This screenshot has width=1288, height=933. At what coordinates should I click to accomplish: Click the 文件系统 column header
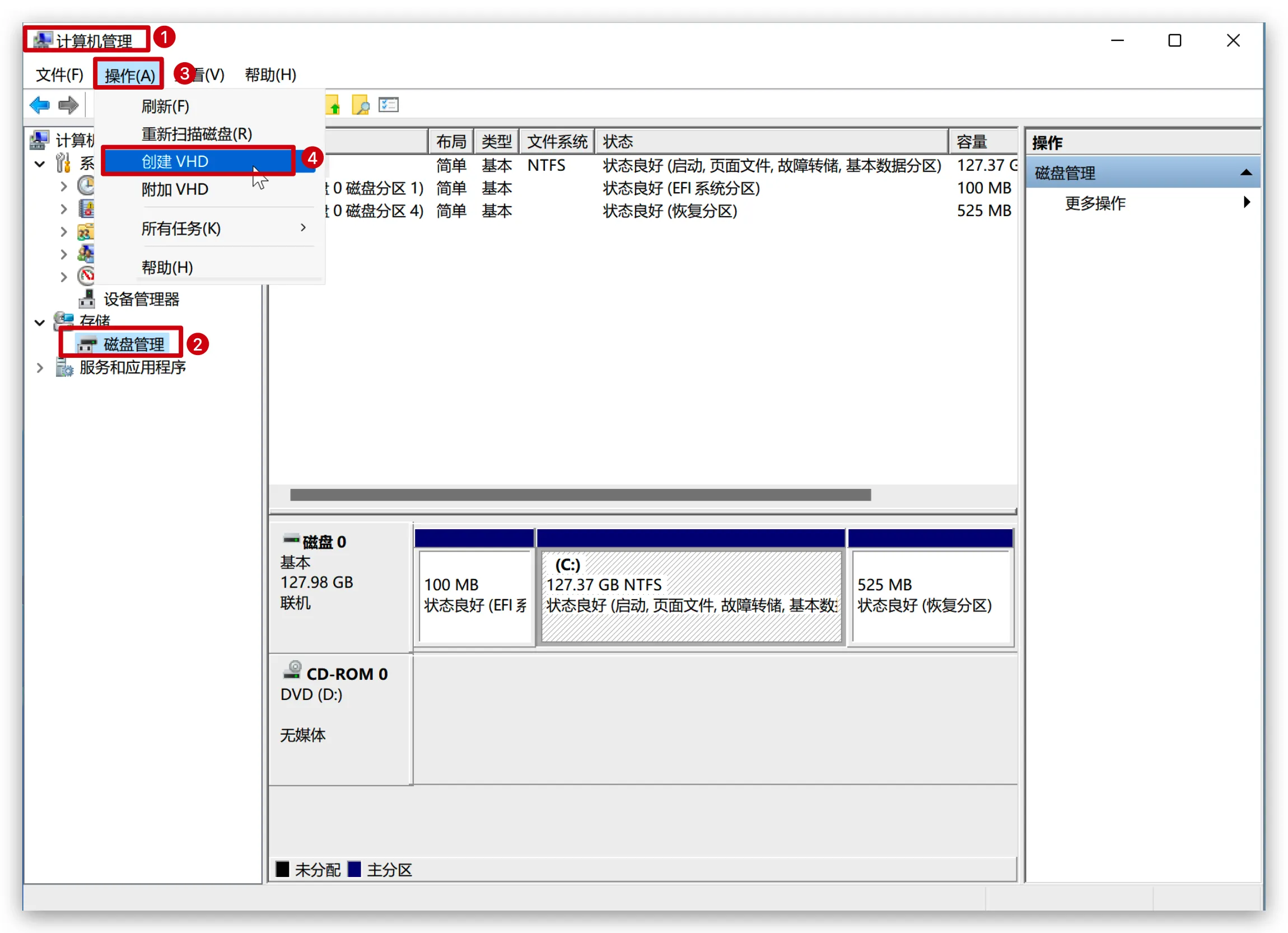coord(557,141)
